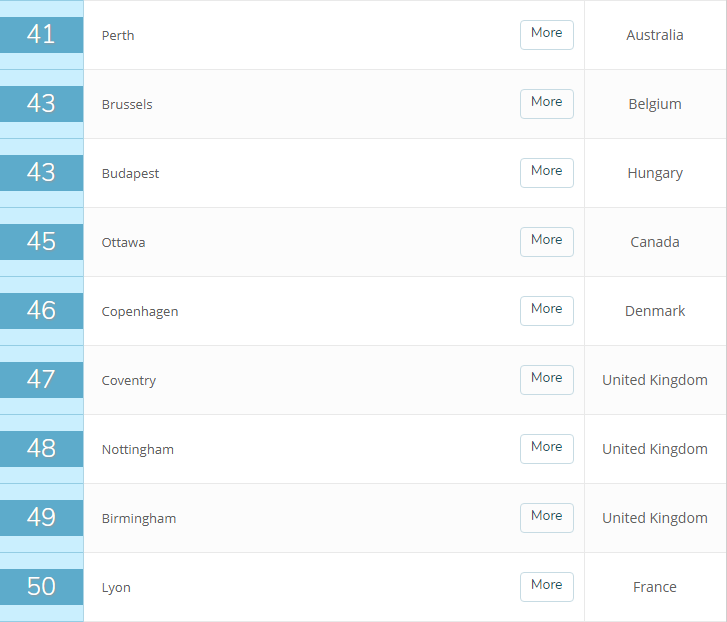Select the France country cell
This screenshot has height=622, width=727.
click(x=655, y=587)
